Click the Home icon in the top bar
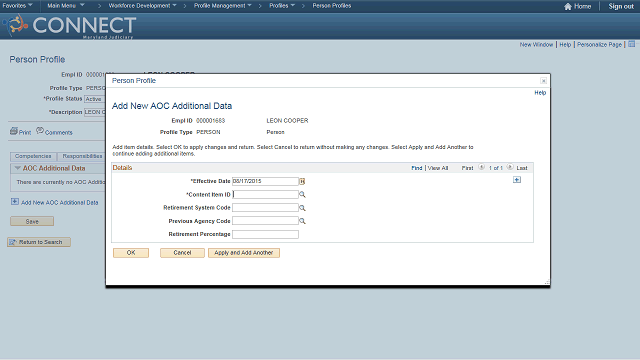The height and width of the screenshot is (360, 640). [568, 6]
